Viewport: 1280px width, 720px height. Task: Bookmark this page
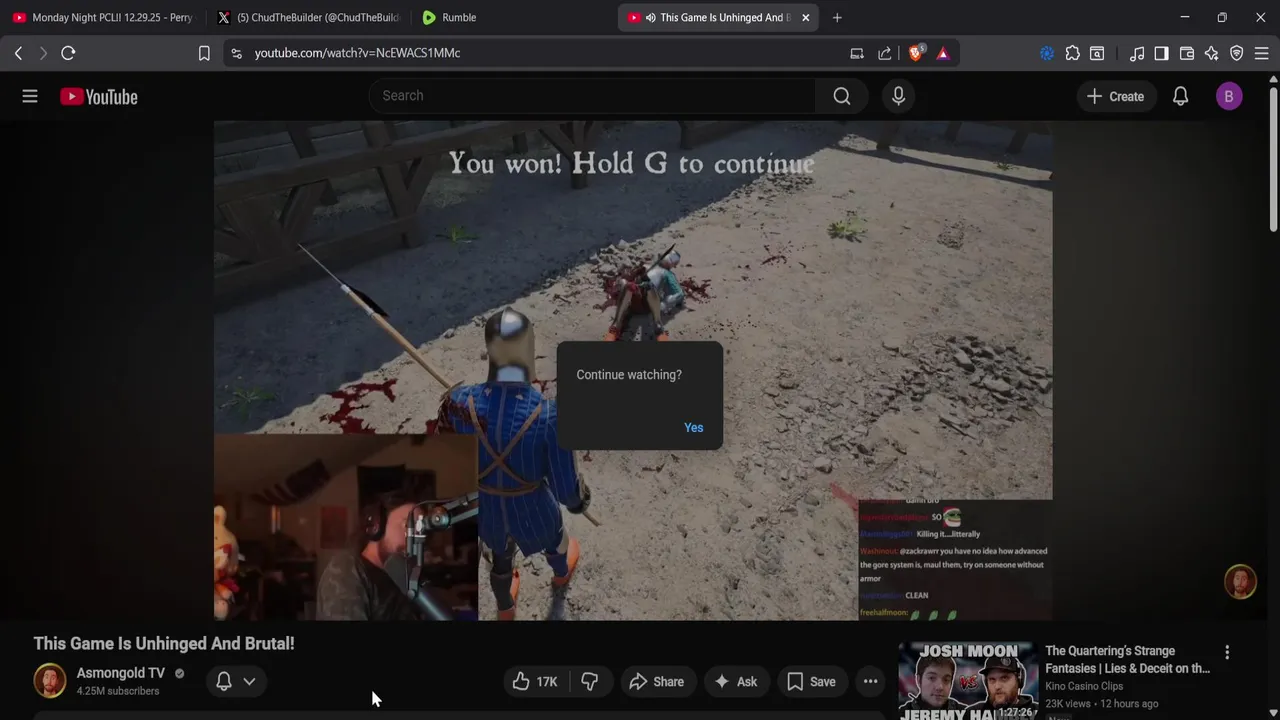pos(204,53)
